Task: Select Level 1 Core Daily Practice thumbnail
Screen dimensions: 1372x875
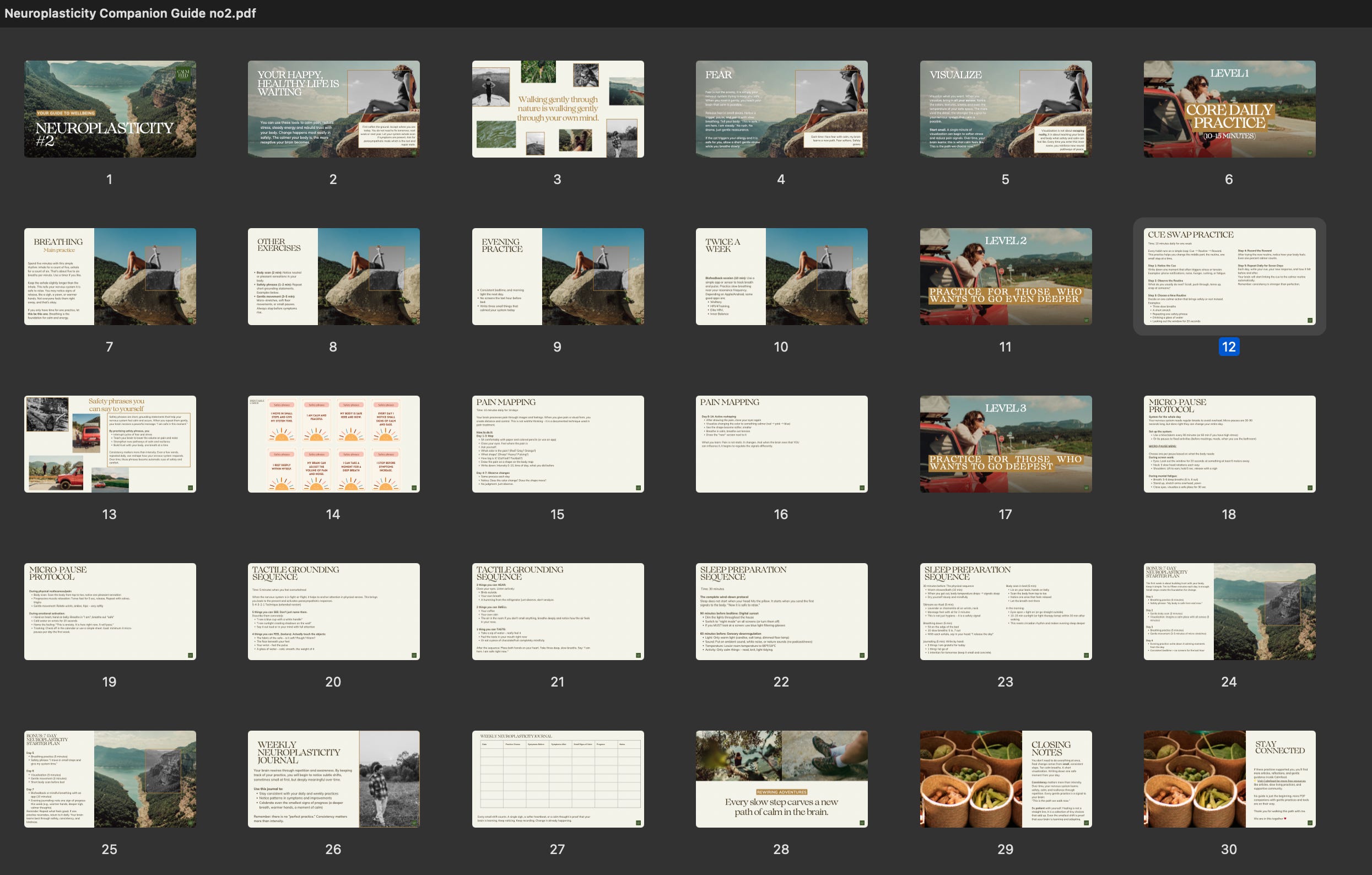Action: (1229, 109)
